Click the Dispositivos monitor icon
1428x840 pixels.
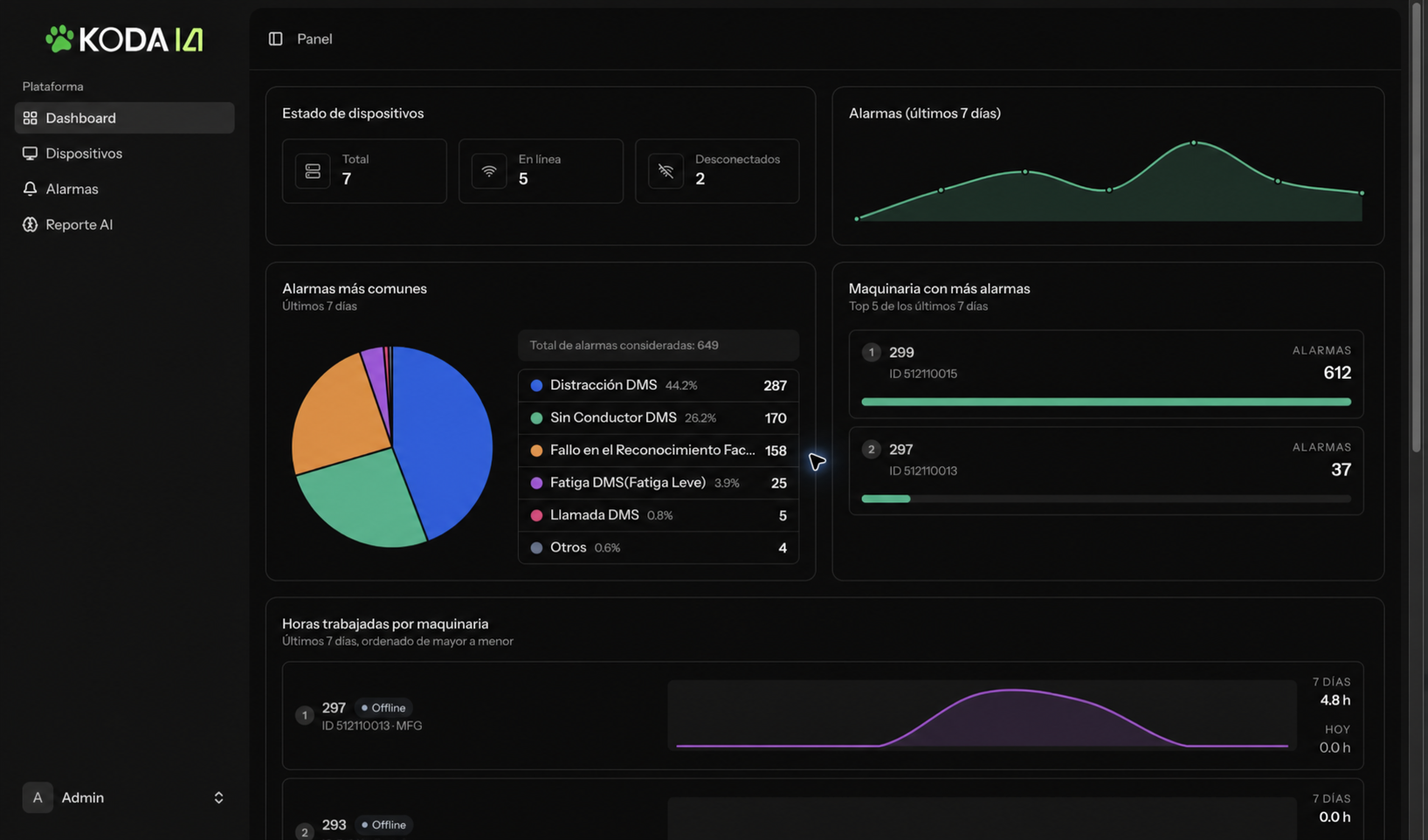coord(30,153)
